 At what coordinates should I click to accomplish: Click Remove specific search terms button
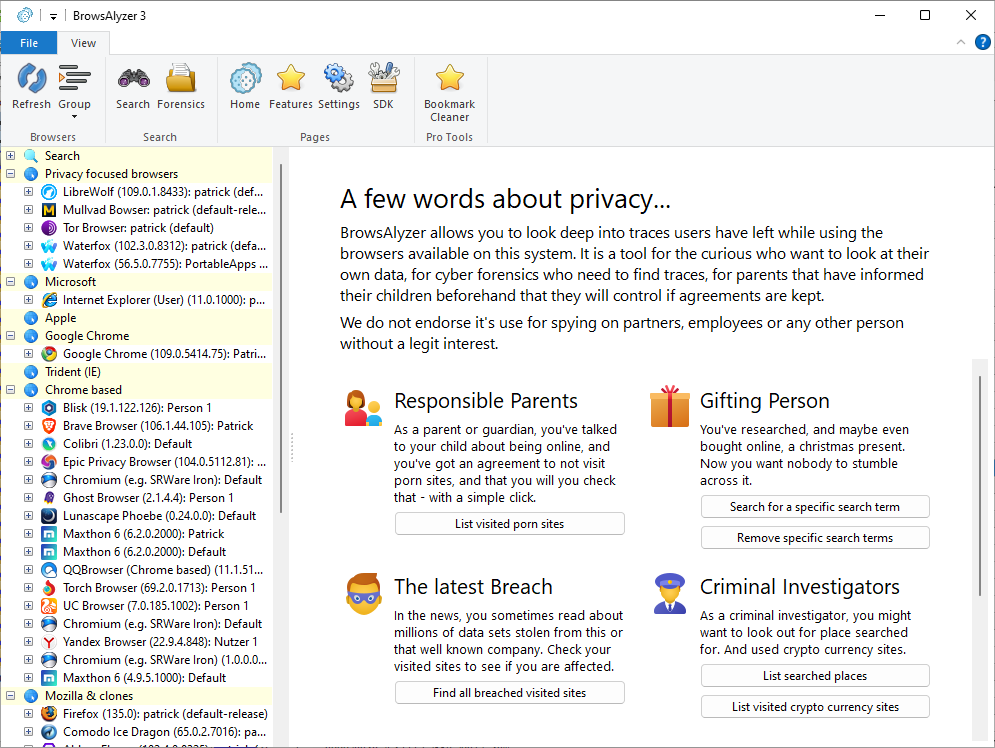click(x=815, y=537)
